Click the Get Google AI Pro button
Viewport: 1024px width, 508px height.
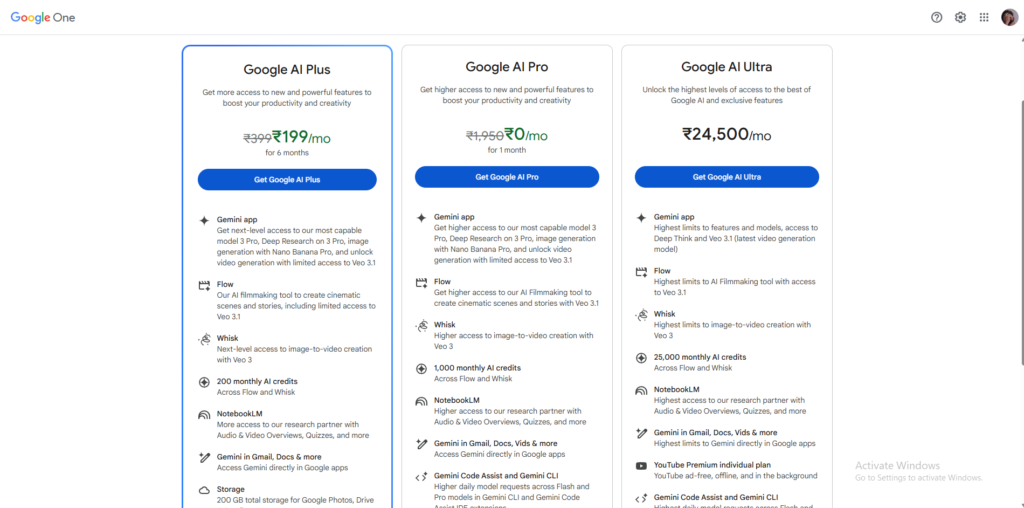coord(507,177)
